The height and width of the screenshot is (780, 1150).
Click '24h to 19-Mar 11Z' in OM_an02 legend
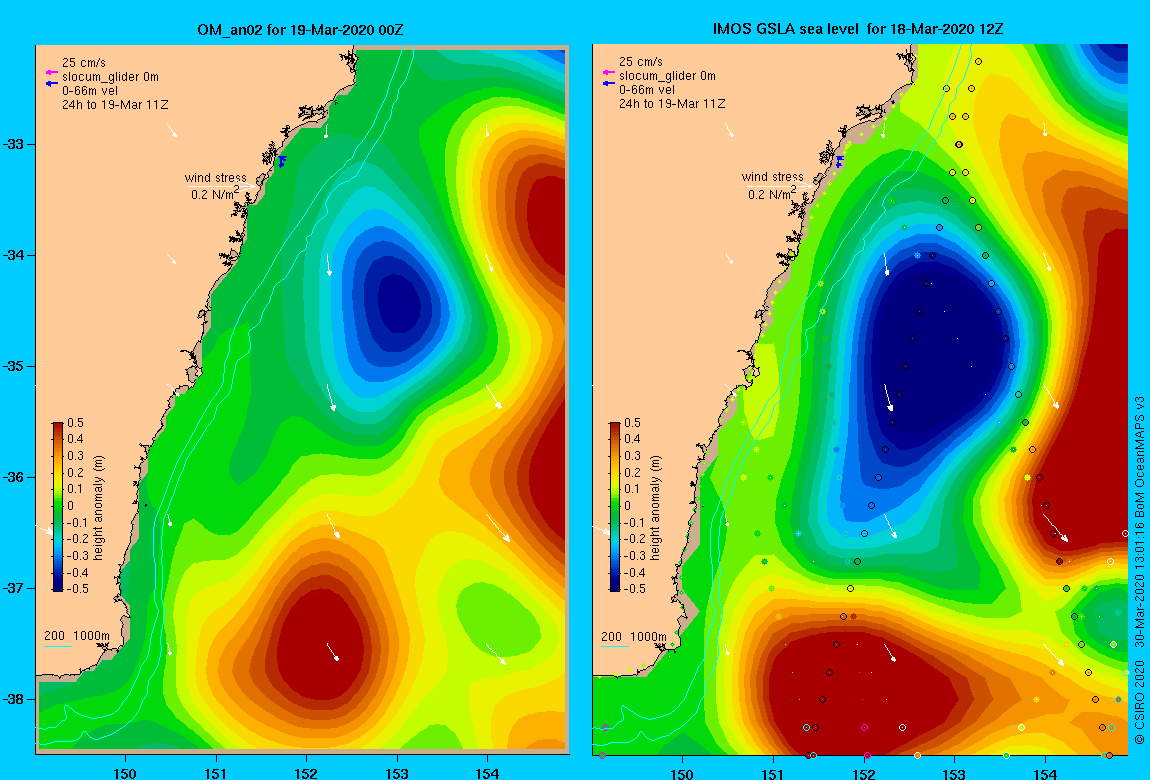click(115, 105)
